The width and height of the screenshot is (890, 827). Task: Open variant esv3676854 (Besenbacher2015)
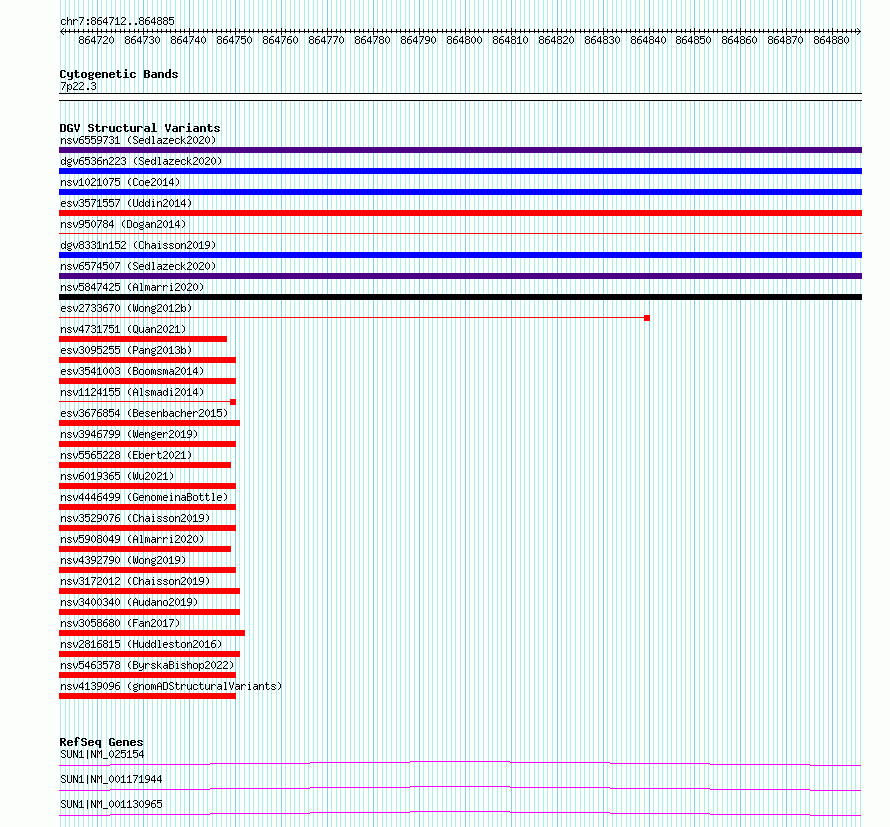[144, 413]
